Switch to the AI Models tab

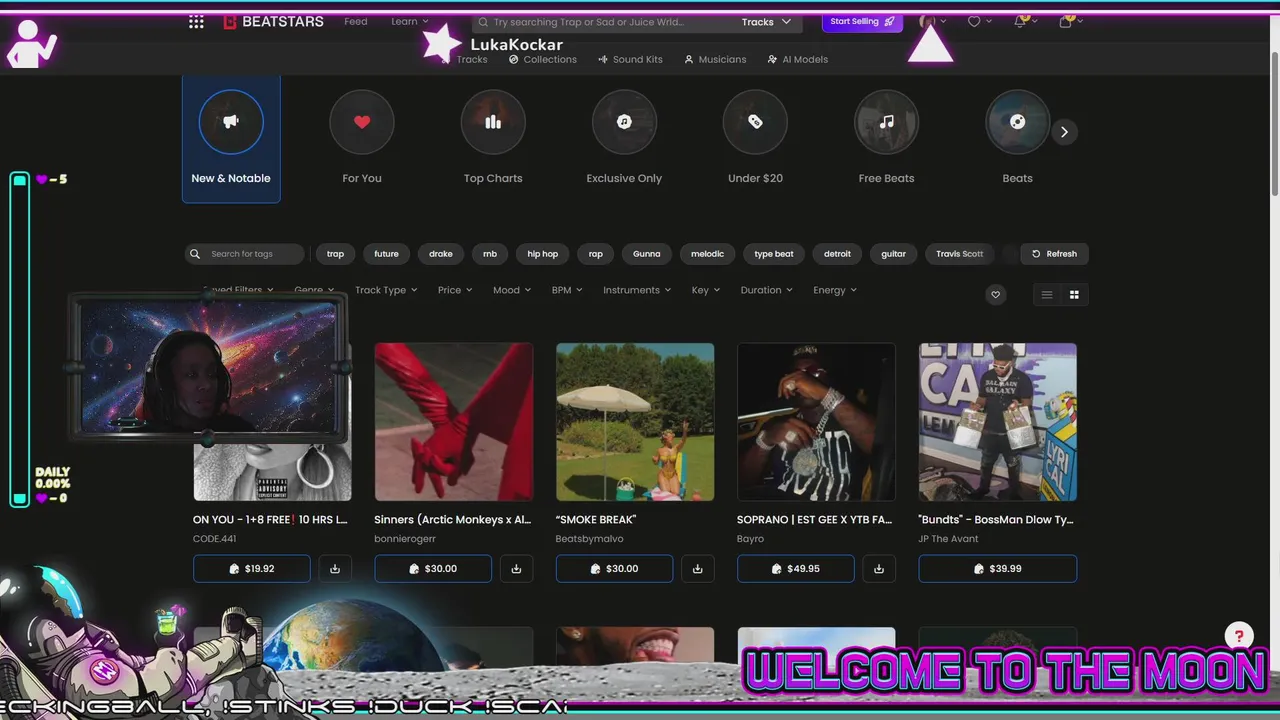798,59
